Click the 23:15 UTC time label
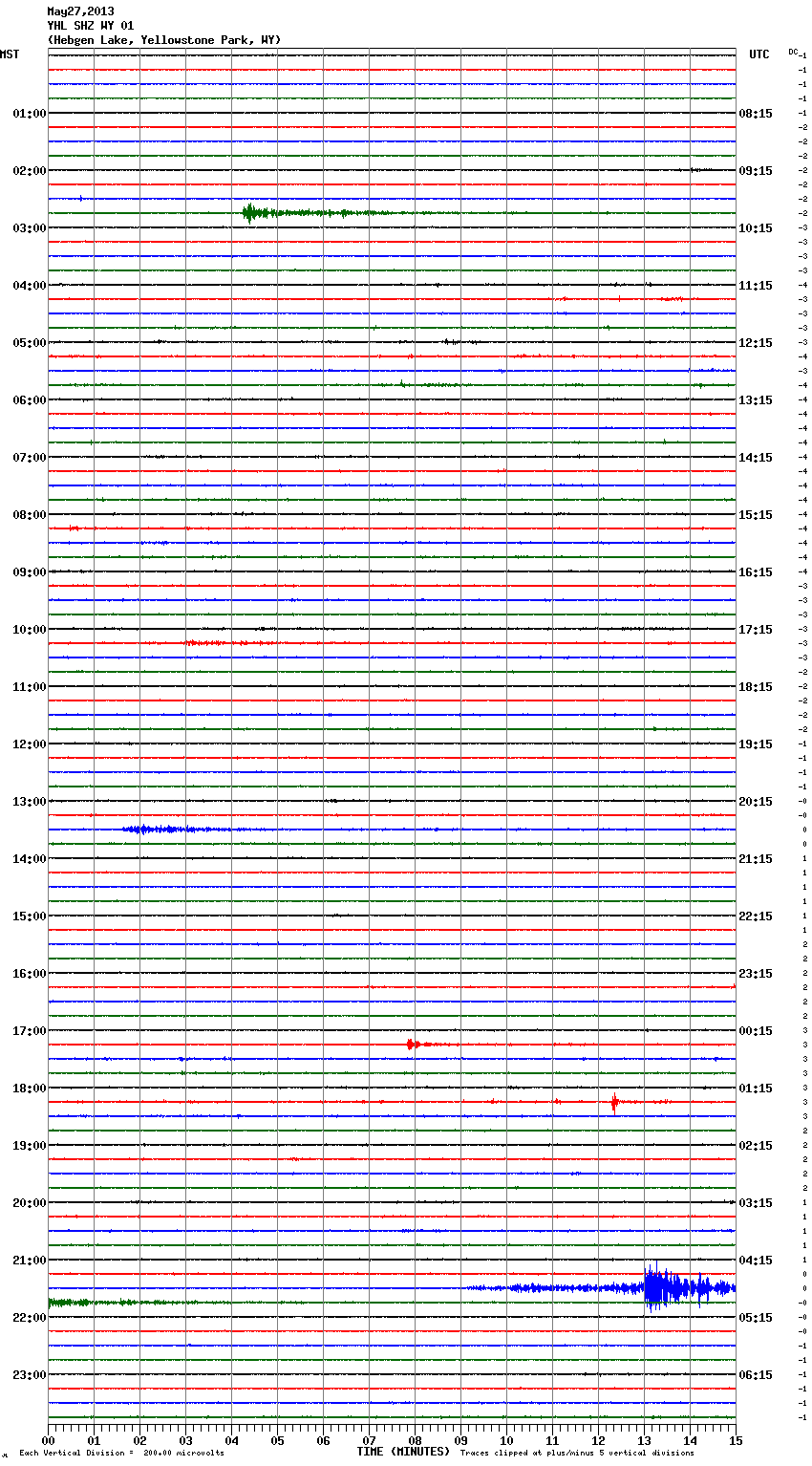Image resolution: width=812 pixels, height=1466 pixels. (756, 974)
